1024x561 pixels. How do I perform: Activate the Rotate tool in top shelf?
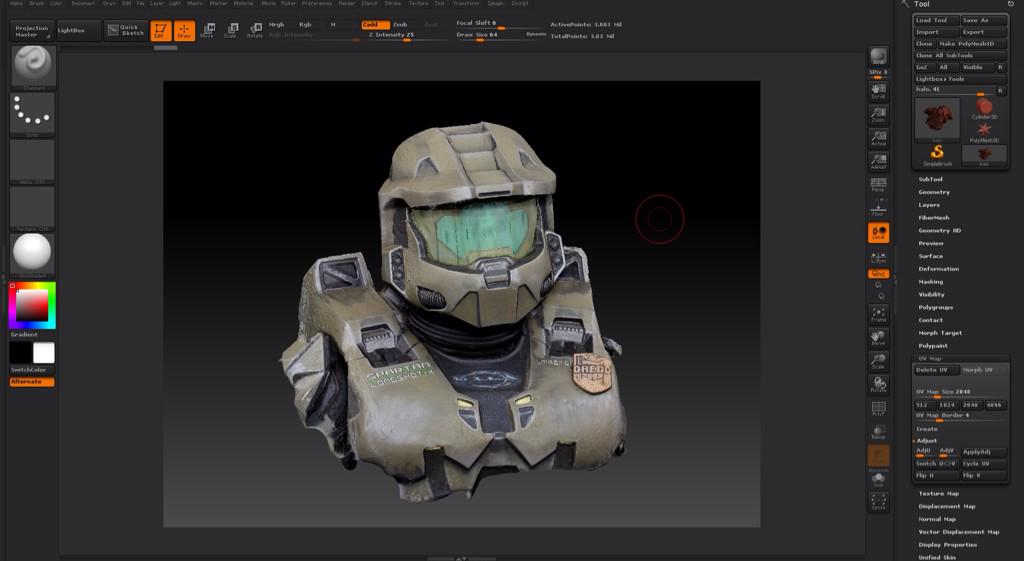coord(255,31)
